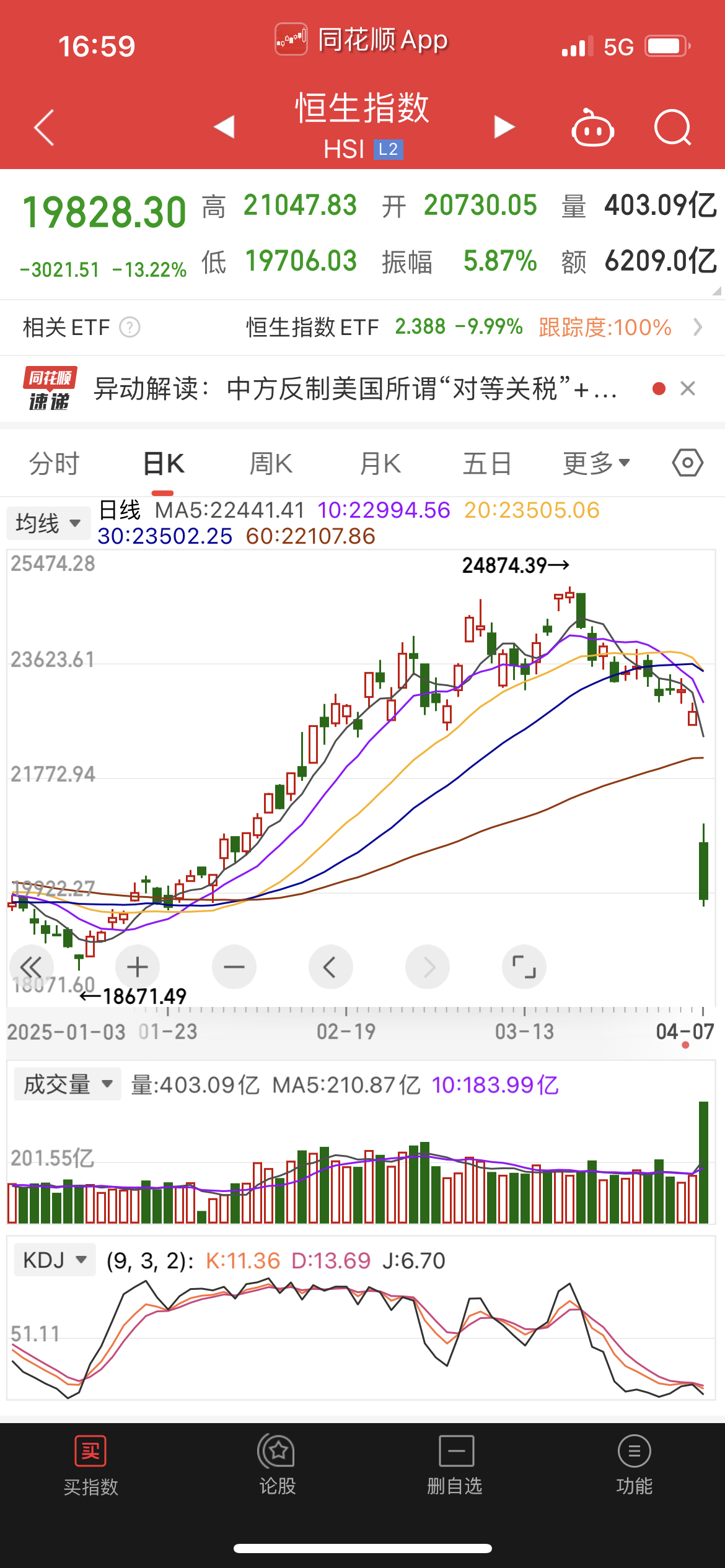Viewport: 725px width, 1568px height.
Task: Open the search magnifier icon
Action: pyautogui.click(x=672, y=128)
